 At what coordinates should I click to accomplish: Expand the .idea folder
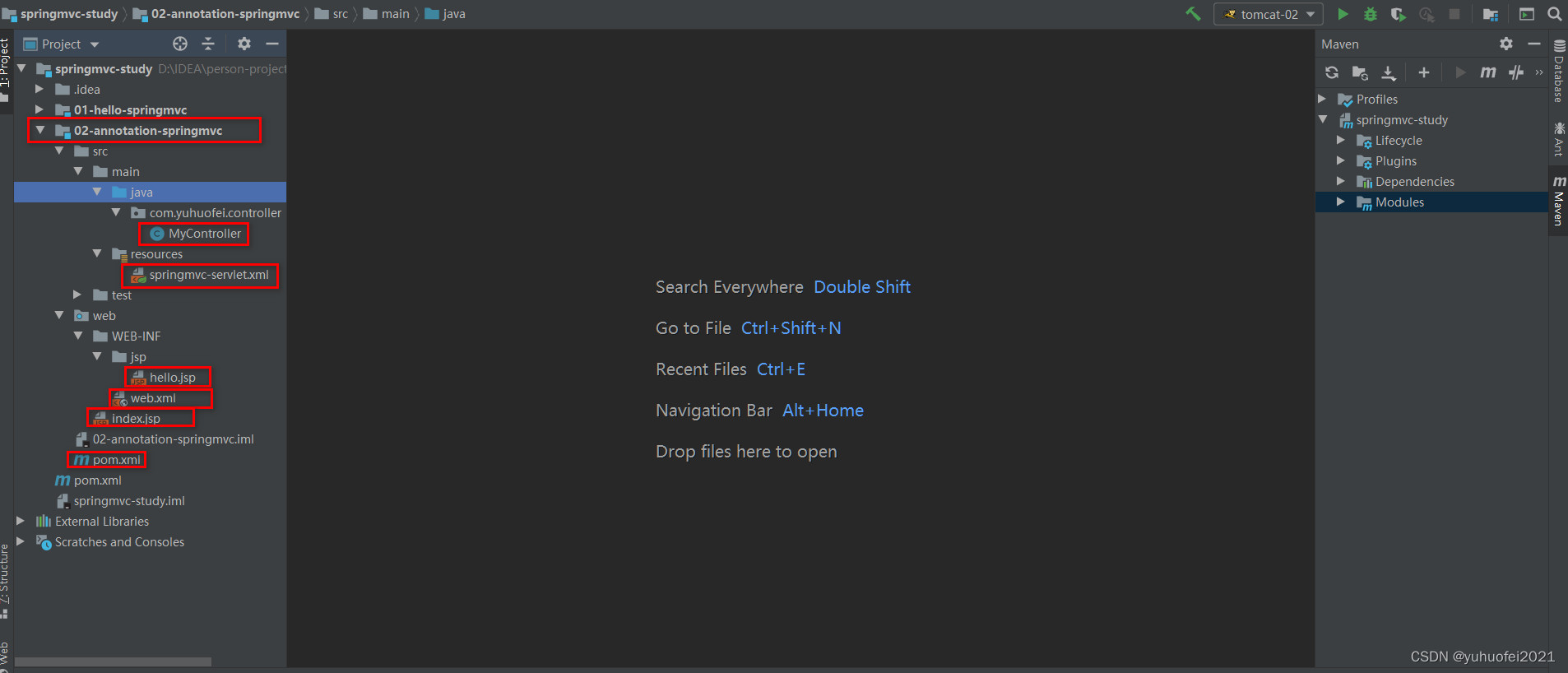39,89
